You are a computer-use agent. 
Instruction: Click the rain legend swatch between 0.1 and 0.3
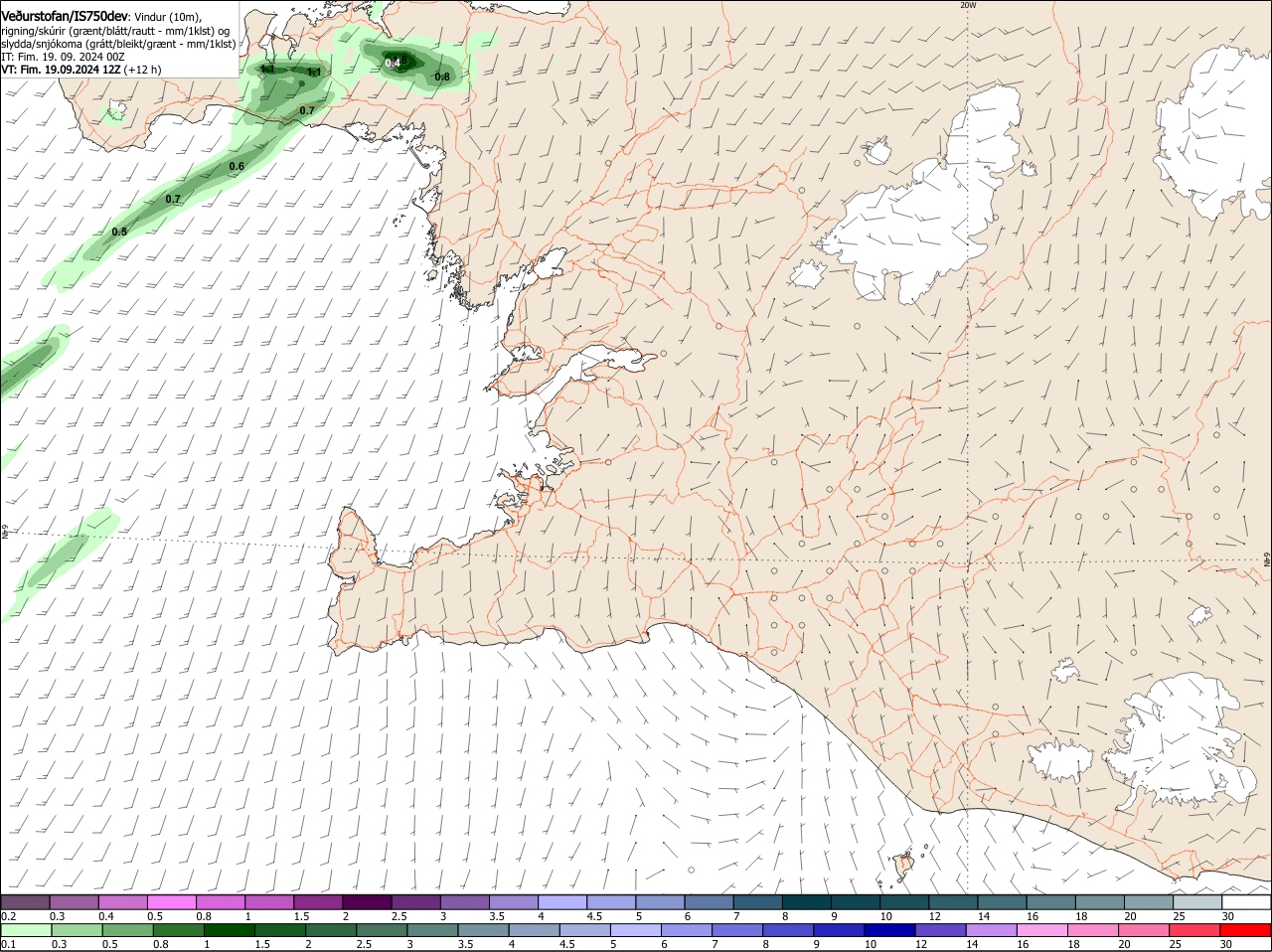(26, 930)
